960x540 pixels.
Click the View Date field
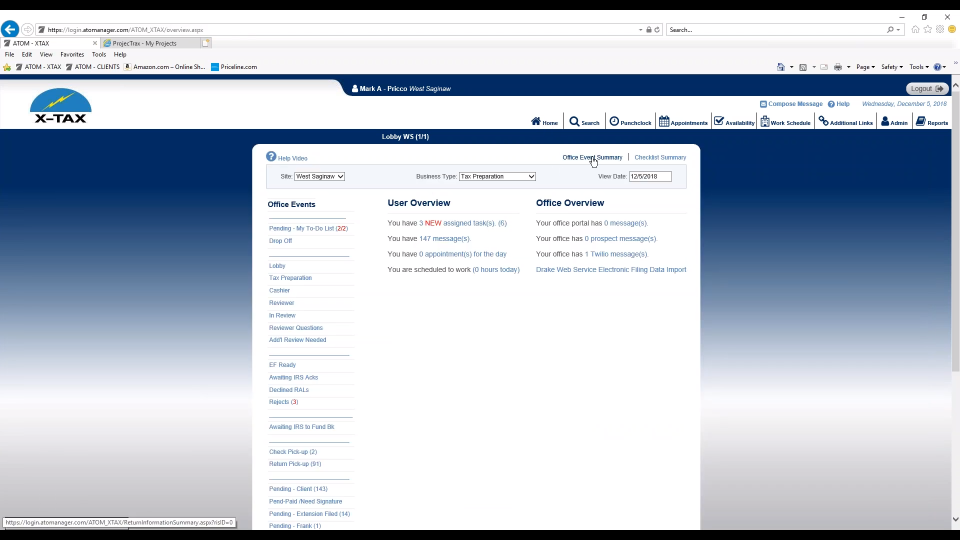tap(650, 176)
